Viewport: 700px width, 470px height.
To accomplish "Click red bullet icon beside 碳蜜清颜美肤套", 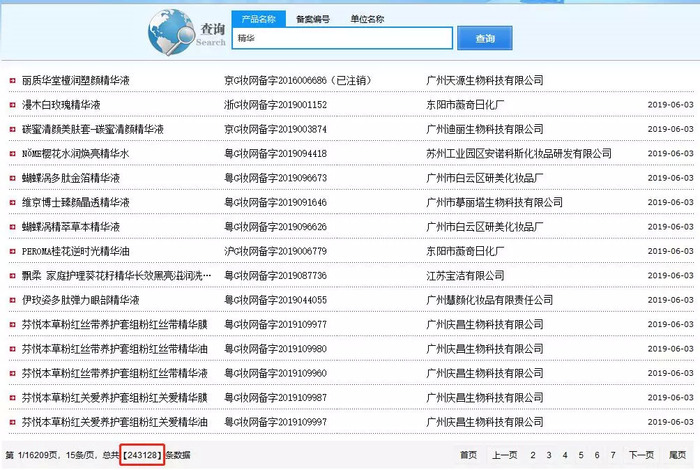I will click(12, 129).
